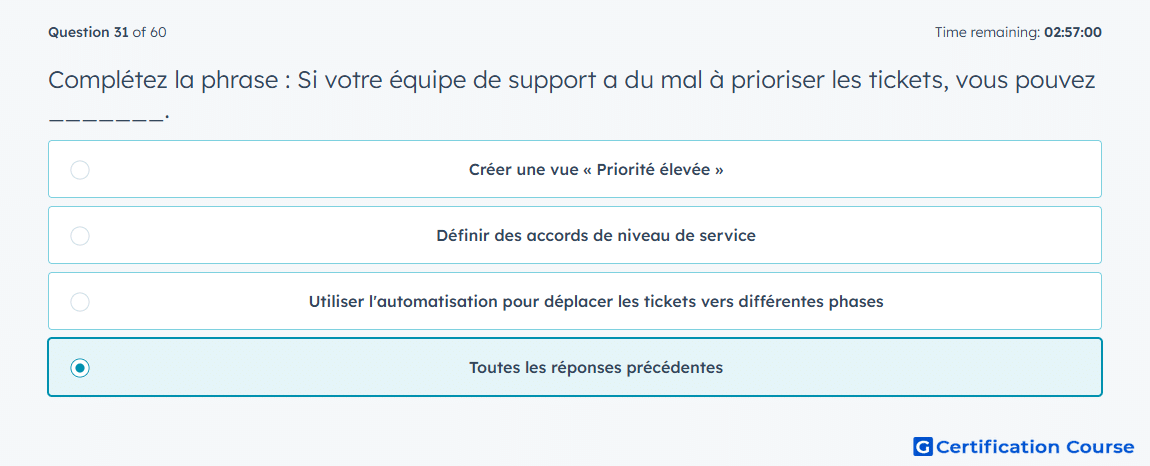This screenshot has height=466, width=1150.
Task: Click empty area of the first answer card
Action: 917,170
